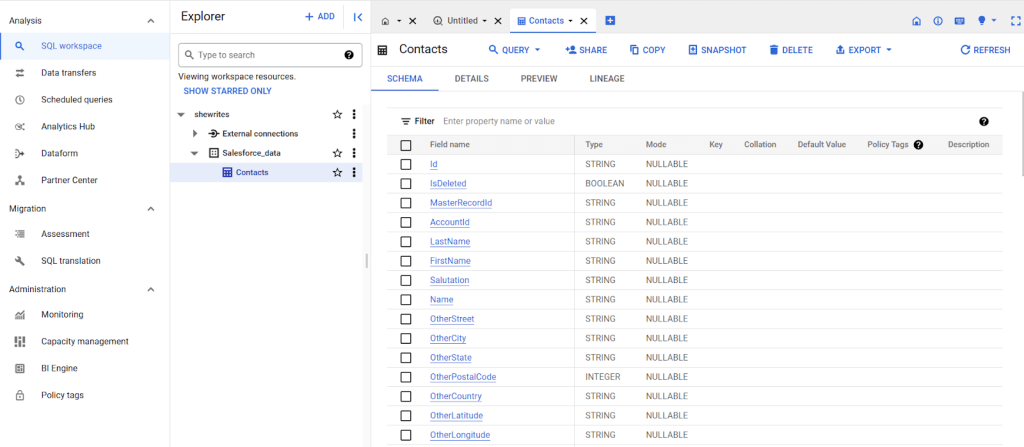Close the Contacts tab

(x=584, y=21)
